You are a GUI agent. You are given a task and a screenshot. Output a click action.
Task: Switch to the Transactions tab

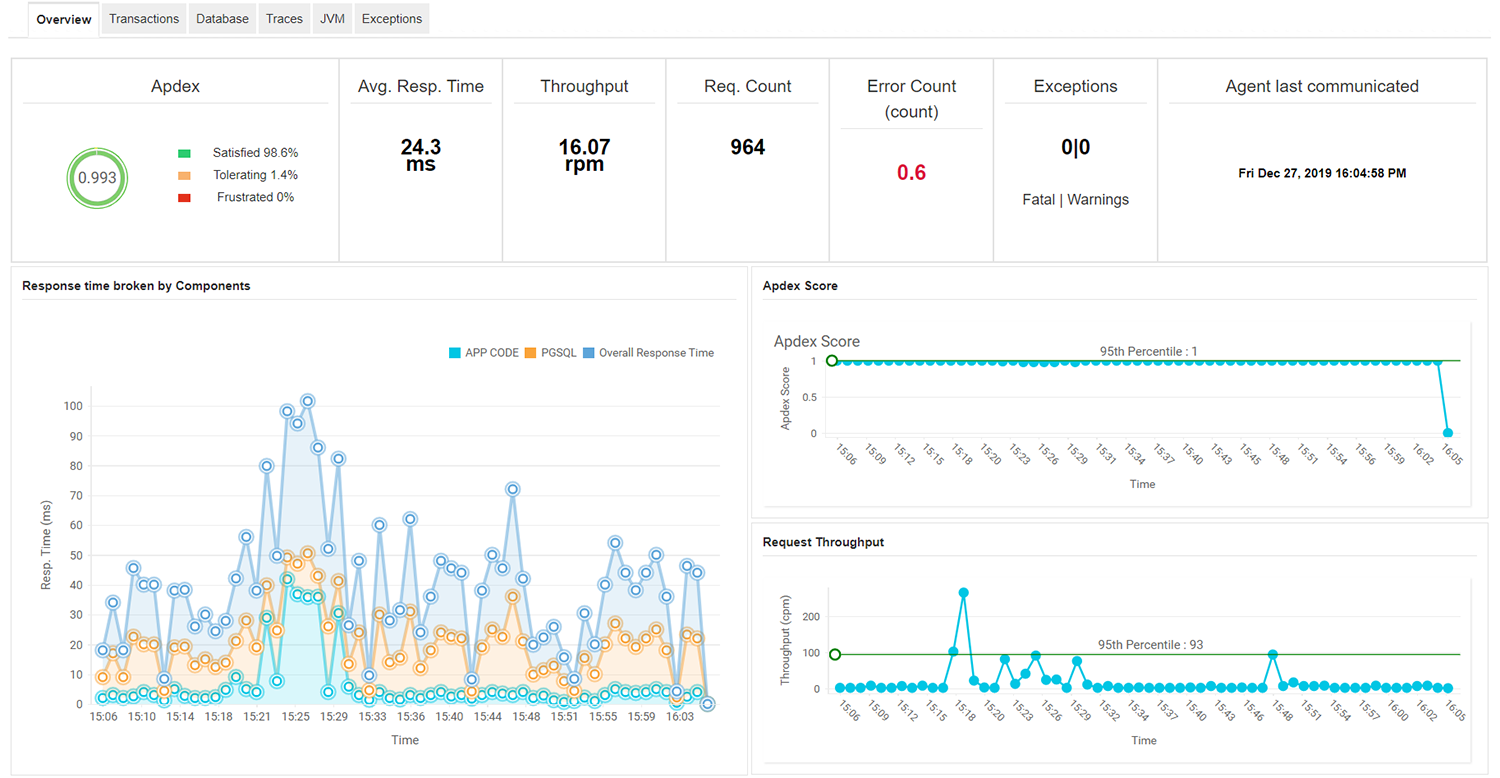point(143,18)
